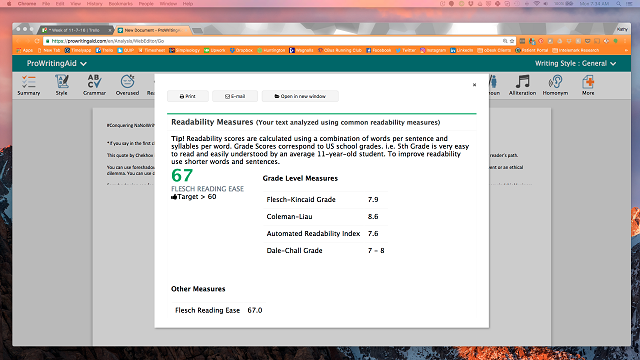Reload the page with the refresh icon
The image size is (640, 360).
(37, 41)
